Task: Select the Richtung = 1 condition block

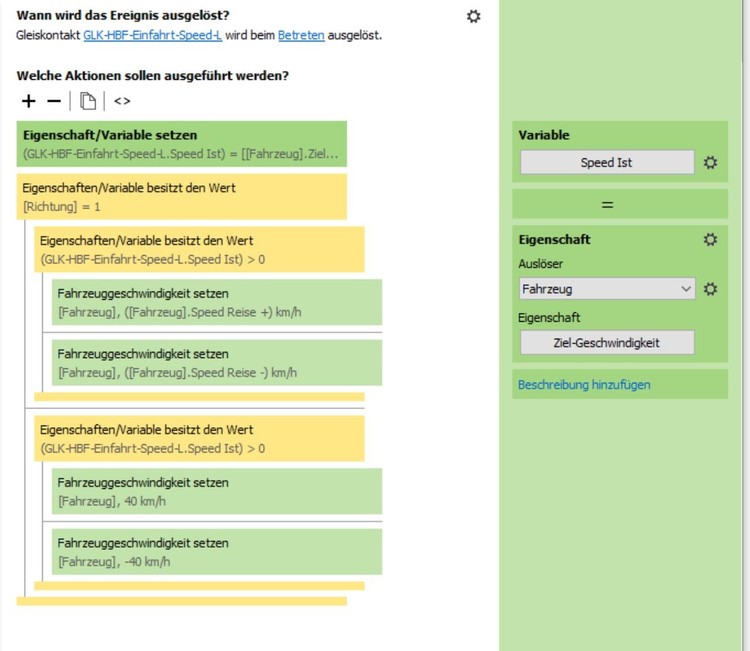Action: [x=182, y=196]
